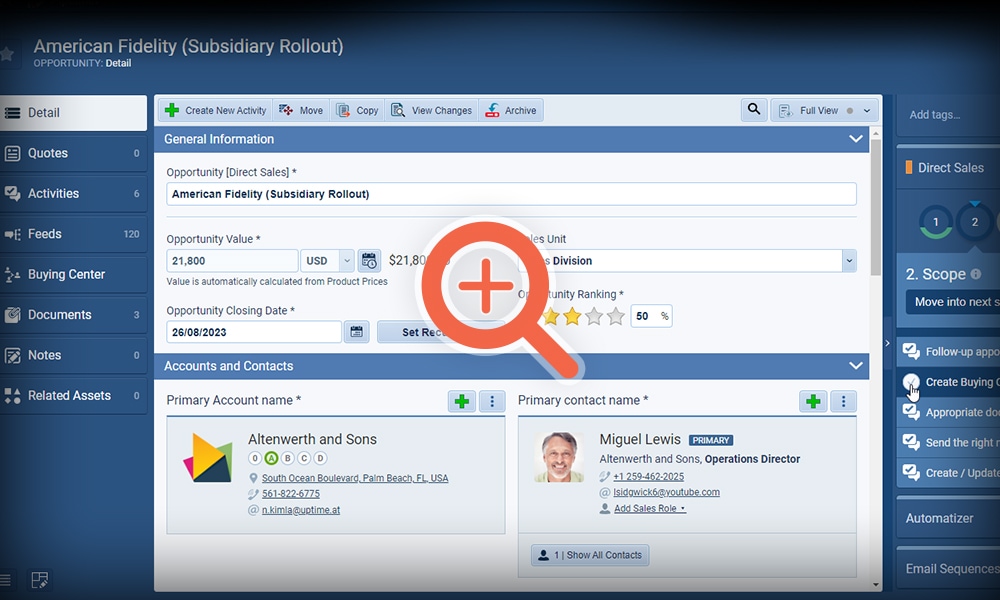Click the Archive toolbar button
This screenshot has width=1000, height=600.
(x=511, y=110)
